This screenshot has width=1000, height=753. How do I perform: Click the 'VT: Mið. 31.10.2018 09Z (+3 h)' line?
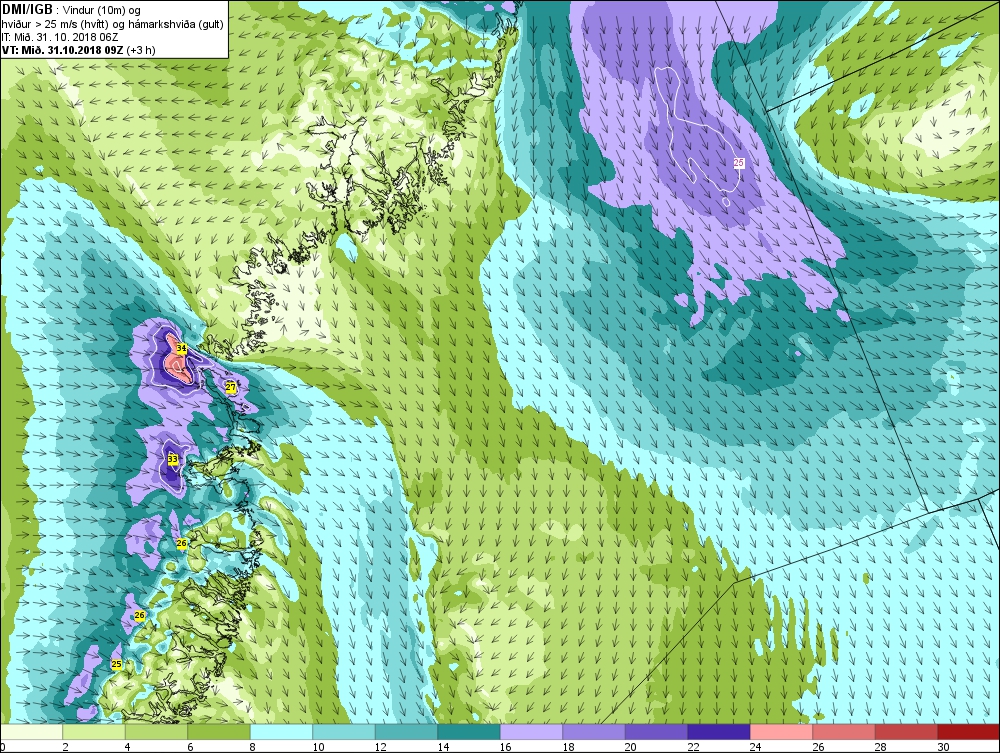click(x=78, y=50)
